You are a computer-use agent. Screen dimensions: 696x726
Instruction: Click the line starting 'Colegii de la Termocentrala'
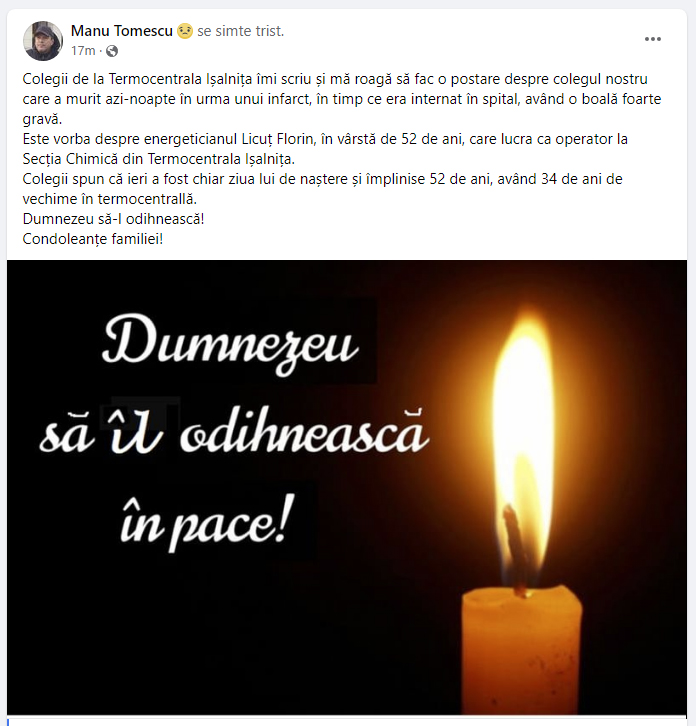pos(335,79)
